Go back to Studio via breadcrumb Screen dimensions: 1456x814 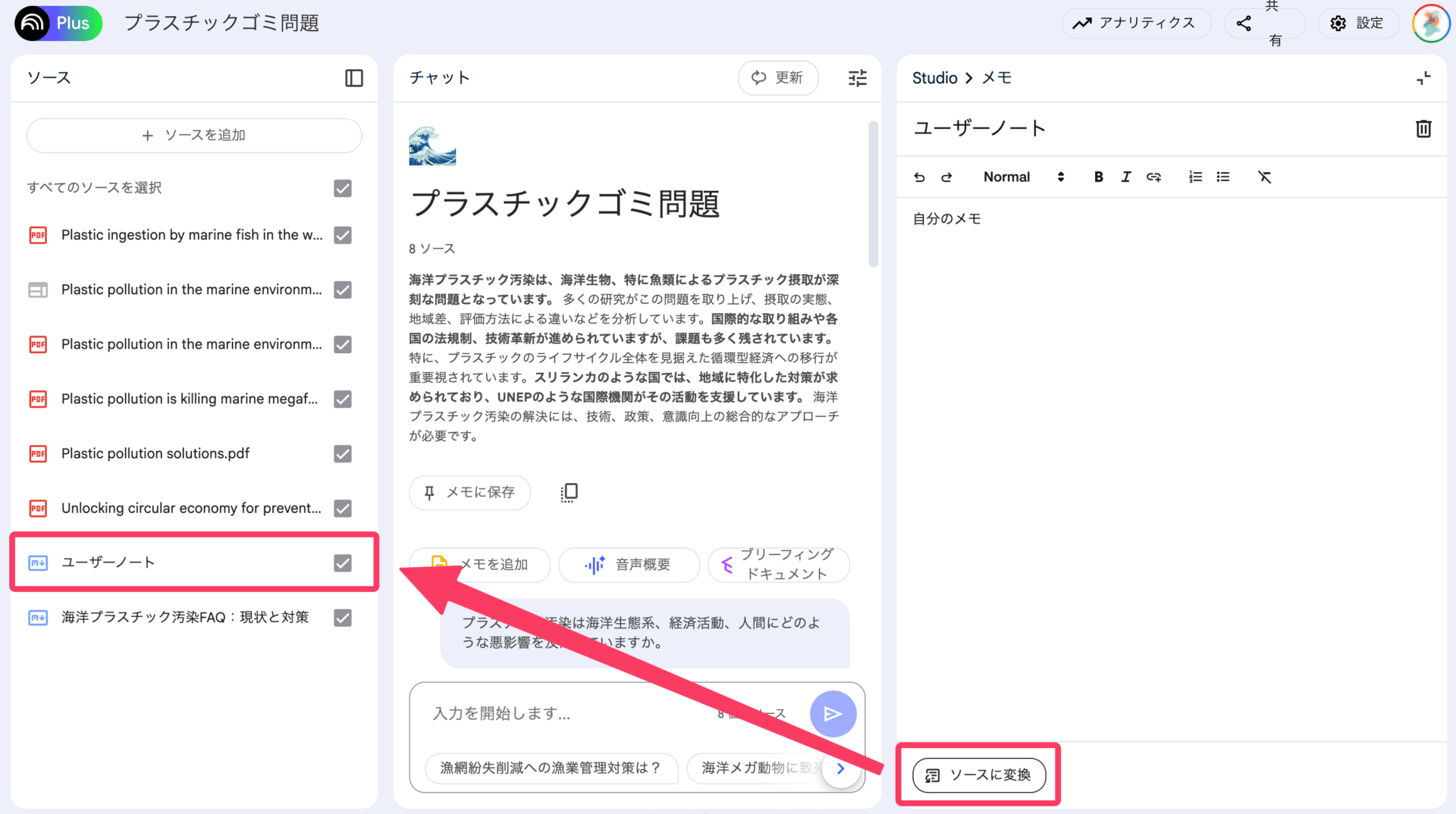pos(934,78)
